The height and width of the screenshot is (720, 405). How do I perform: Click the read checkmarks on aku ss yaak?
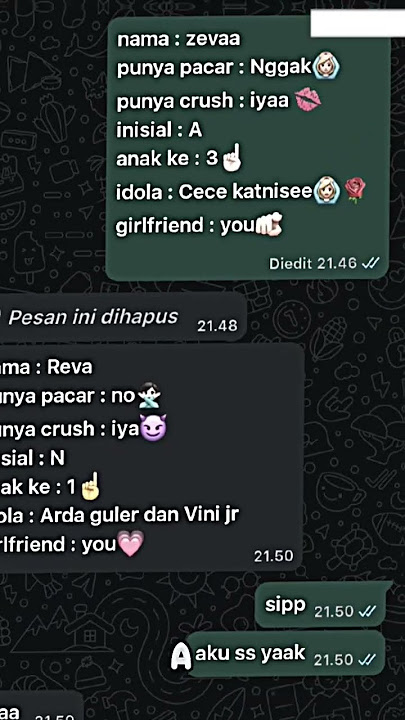coord(368,660)
